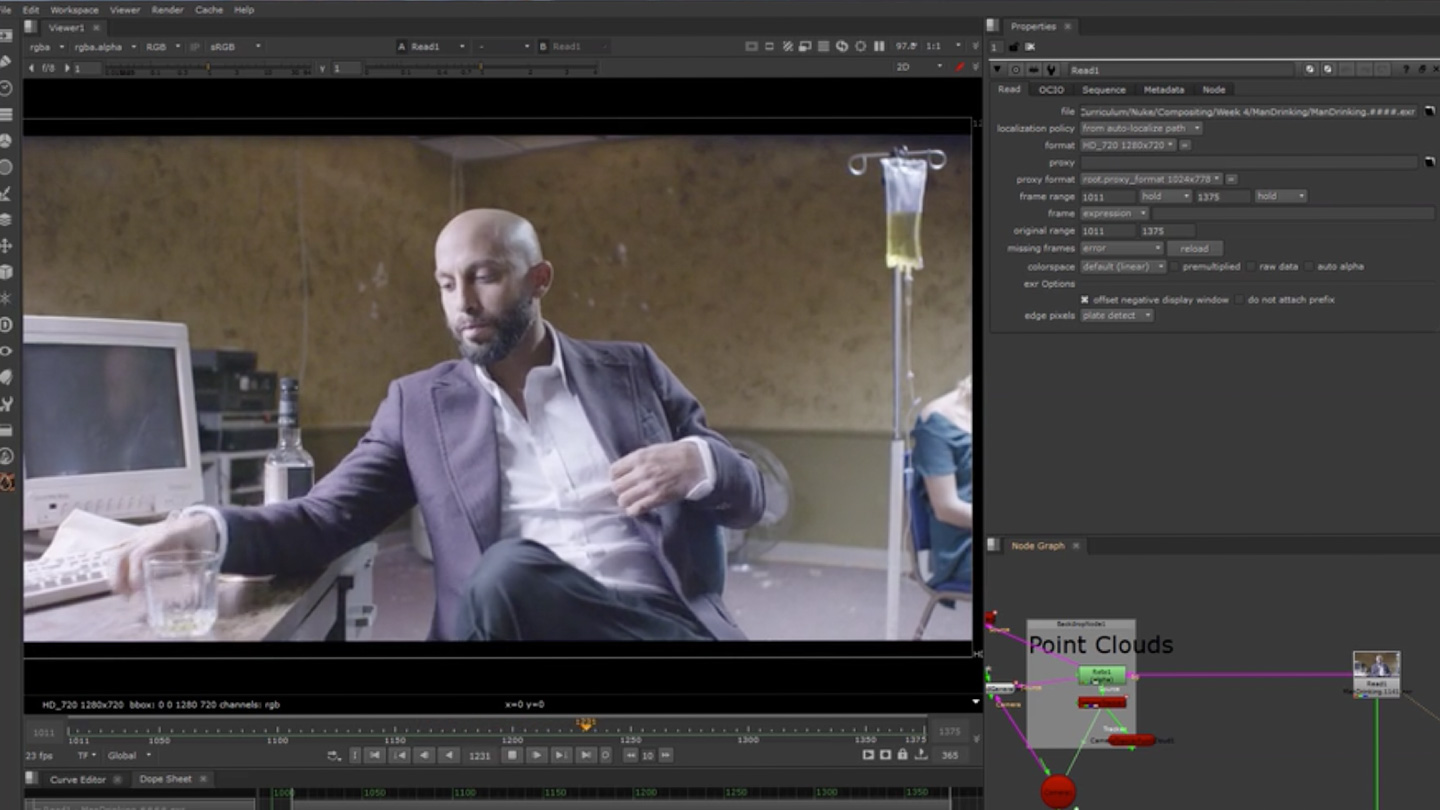Select the Read1 node thumbnail in Node Graph
1440x810 pixels.
[1376, 666]
